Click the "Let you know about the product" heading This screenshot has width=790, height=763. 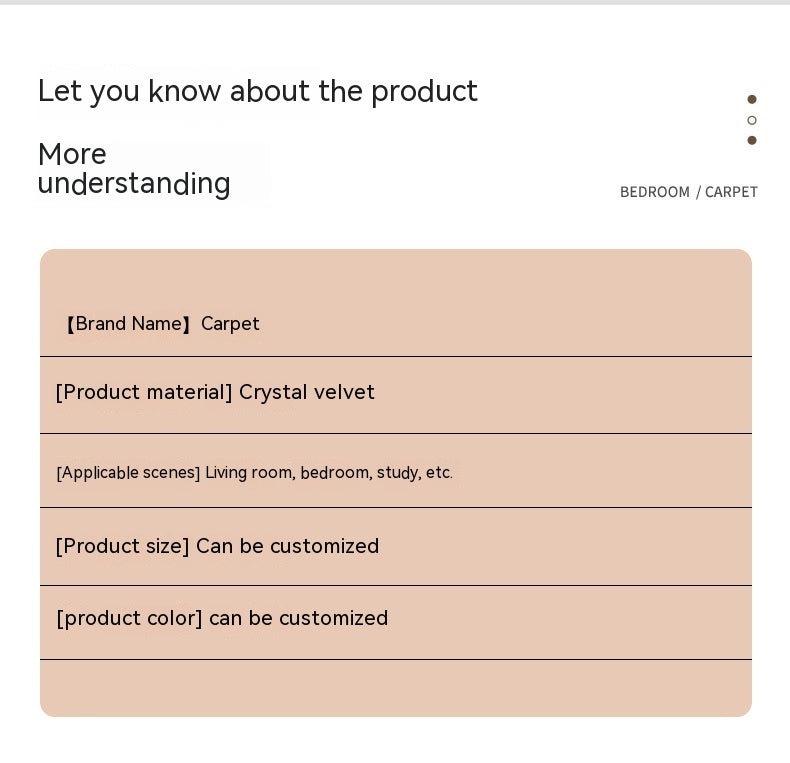pos(257,91)
